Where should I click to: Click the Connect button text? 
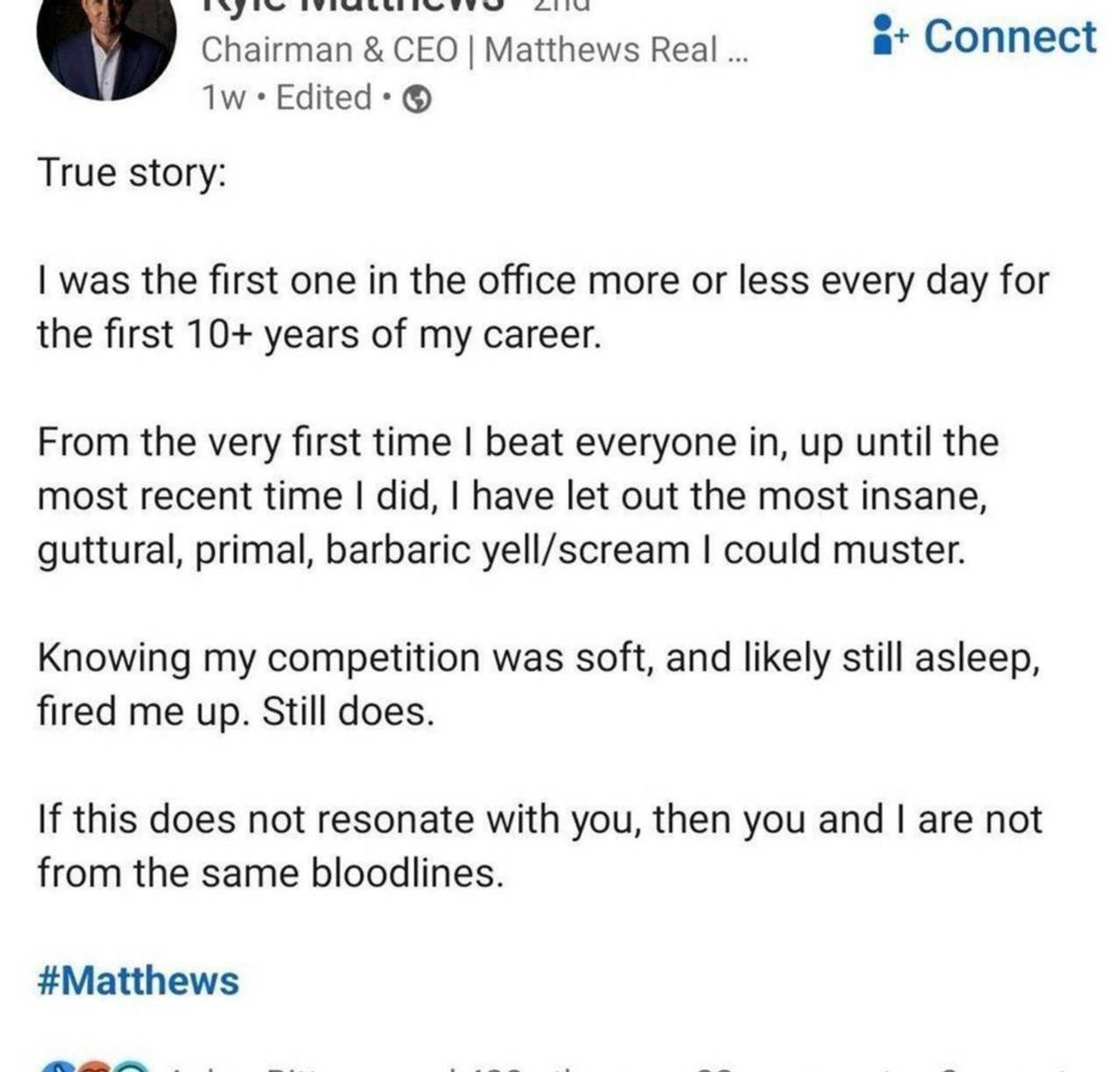tap(1010, 37)
